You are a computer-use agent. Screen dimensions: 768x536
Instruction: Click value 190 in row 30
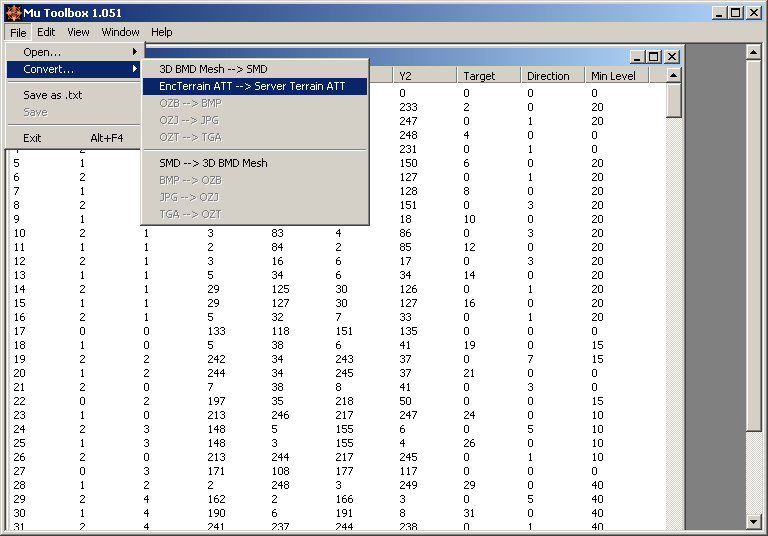point(216,513)
